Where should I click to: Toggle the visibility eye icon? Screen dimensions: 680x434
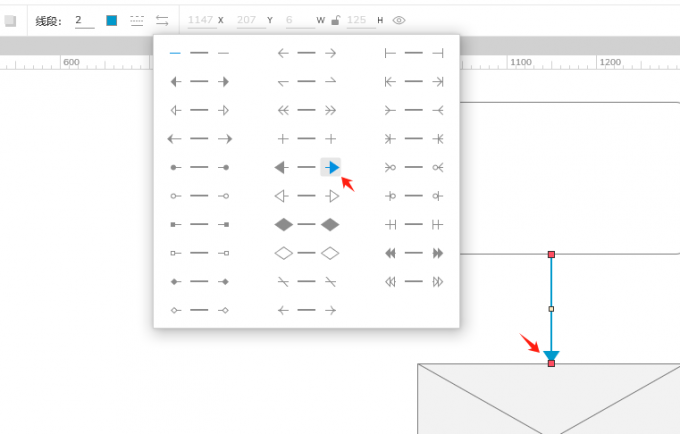click(399, 20)
